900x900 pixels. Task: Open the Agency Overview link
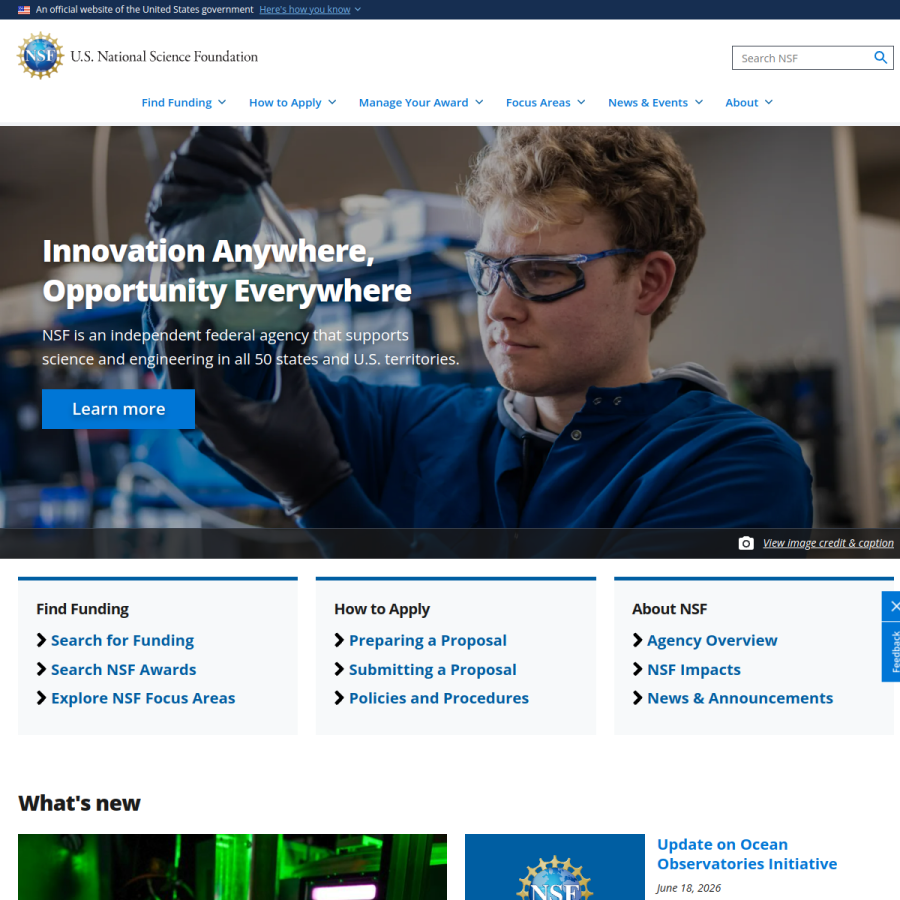pyautogui.click(x=712, y=640)
